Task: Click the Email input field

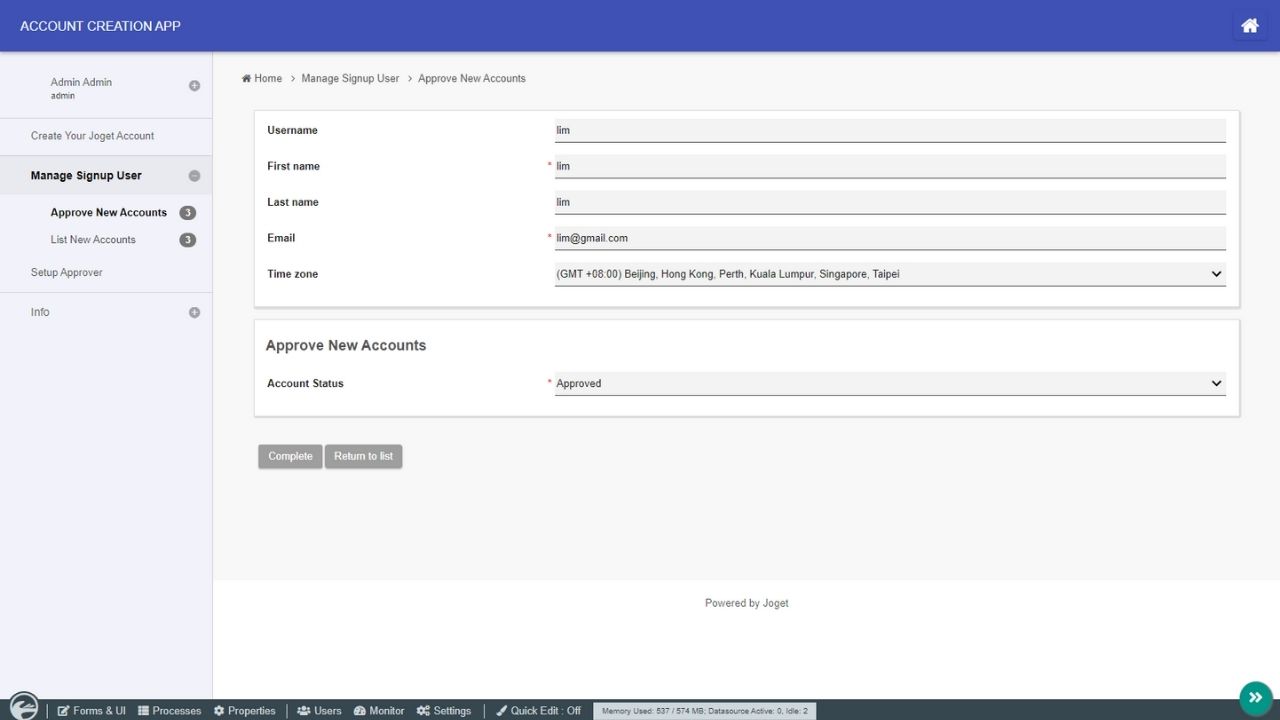Action: [x=889, y=238]
